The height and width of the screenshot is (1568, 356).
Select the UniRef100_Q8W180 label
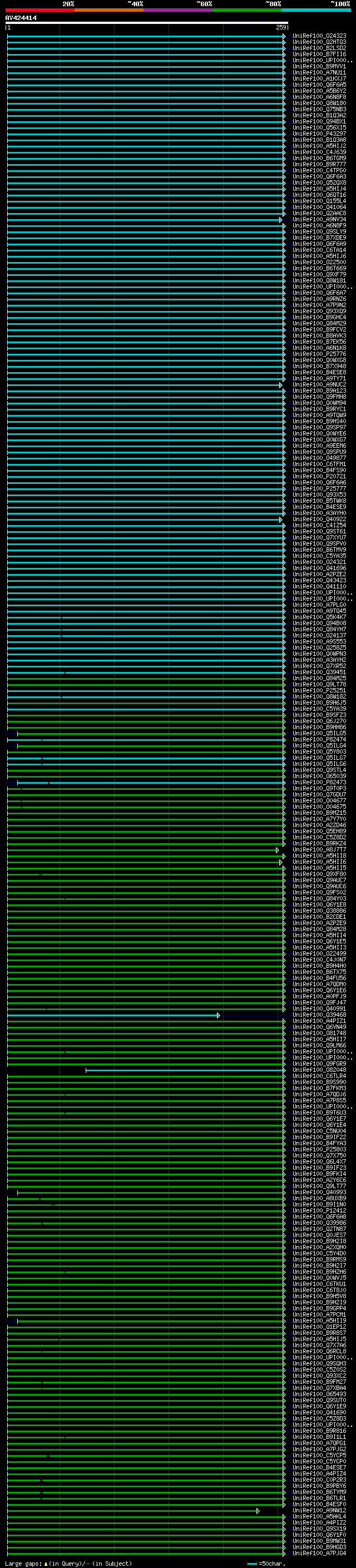(319, 103)
